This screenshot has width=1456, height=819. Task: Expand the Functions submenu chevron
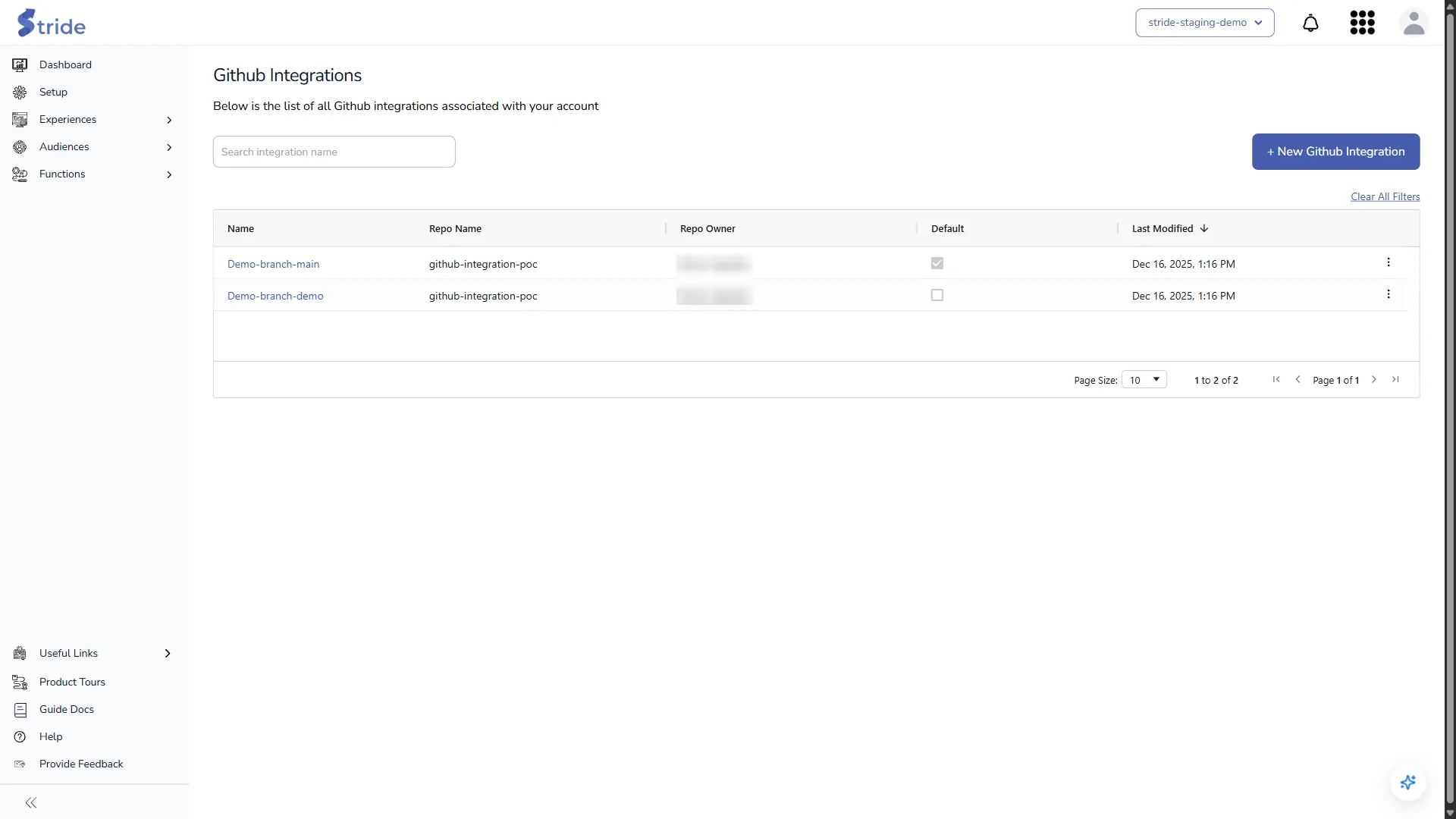tap(169, 174)
